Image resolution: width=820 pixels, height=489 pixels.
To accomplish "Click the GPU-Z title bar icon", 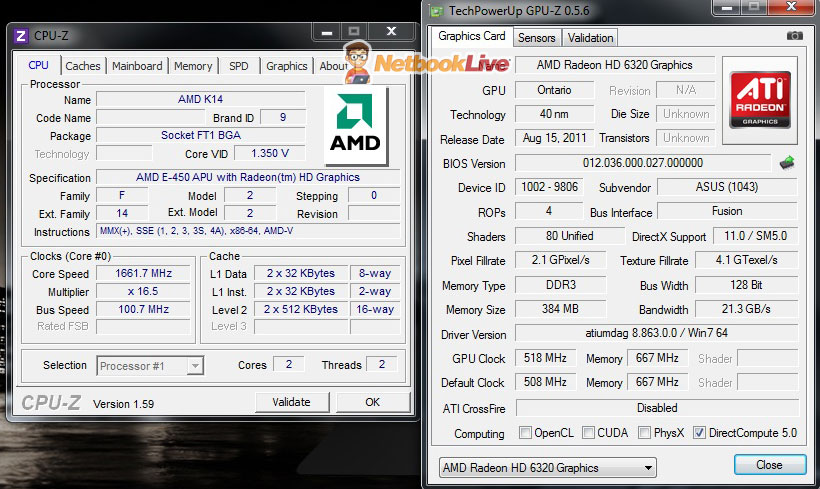I will pos(436,10).
